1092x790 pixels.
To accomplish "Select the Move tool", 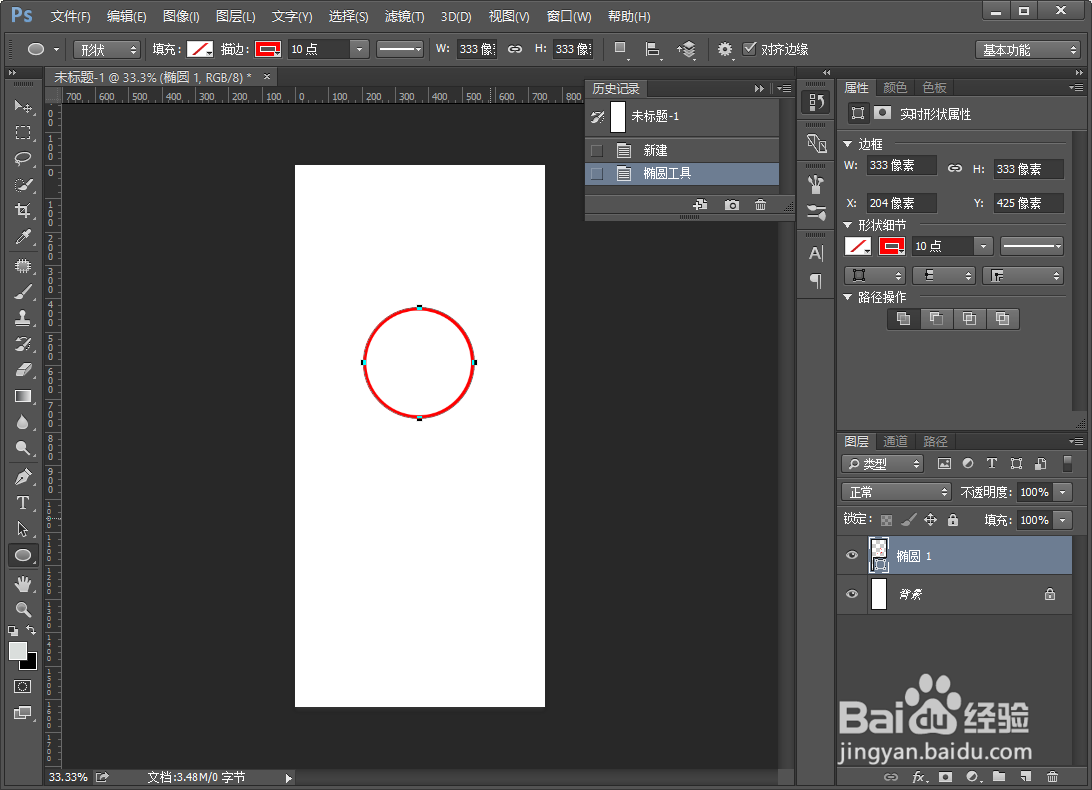I will pyautogui.click(x=23, y=106).
